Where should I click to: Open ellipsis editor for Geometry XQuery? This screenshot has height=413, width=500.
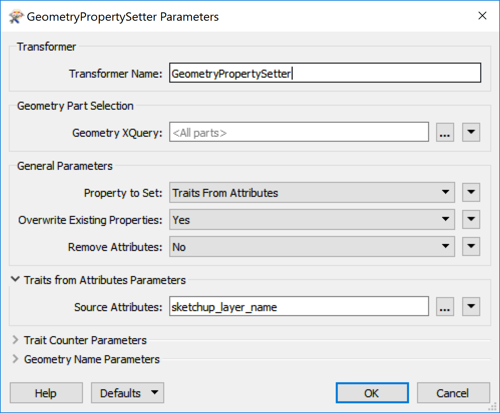point(445,132)
